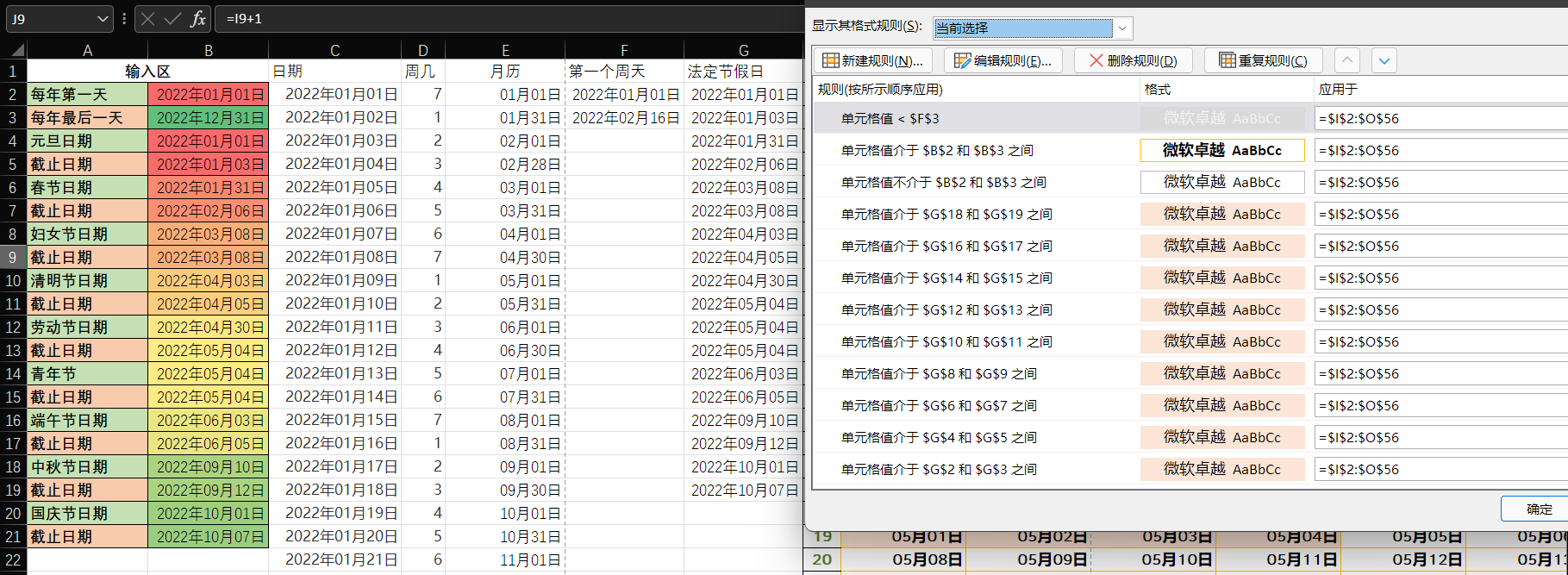Image resolution: width=1568 pixels, height=575 pixels.
Task: Select rule between $G$10 and $G$11
Action: point(946,341)
